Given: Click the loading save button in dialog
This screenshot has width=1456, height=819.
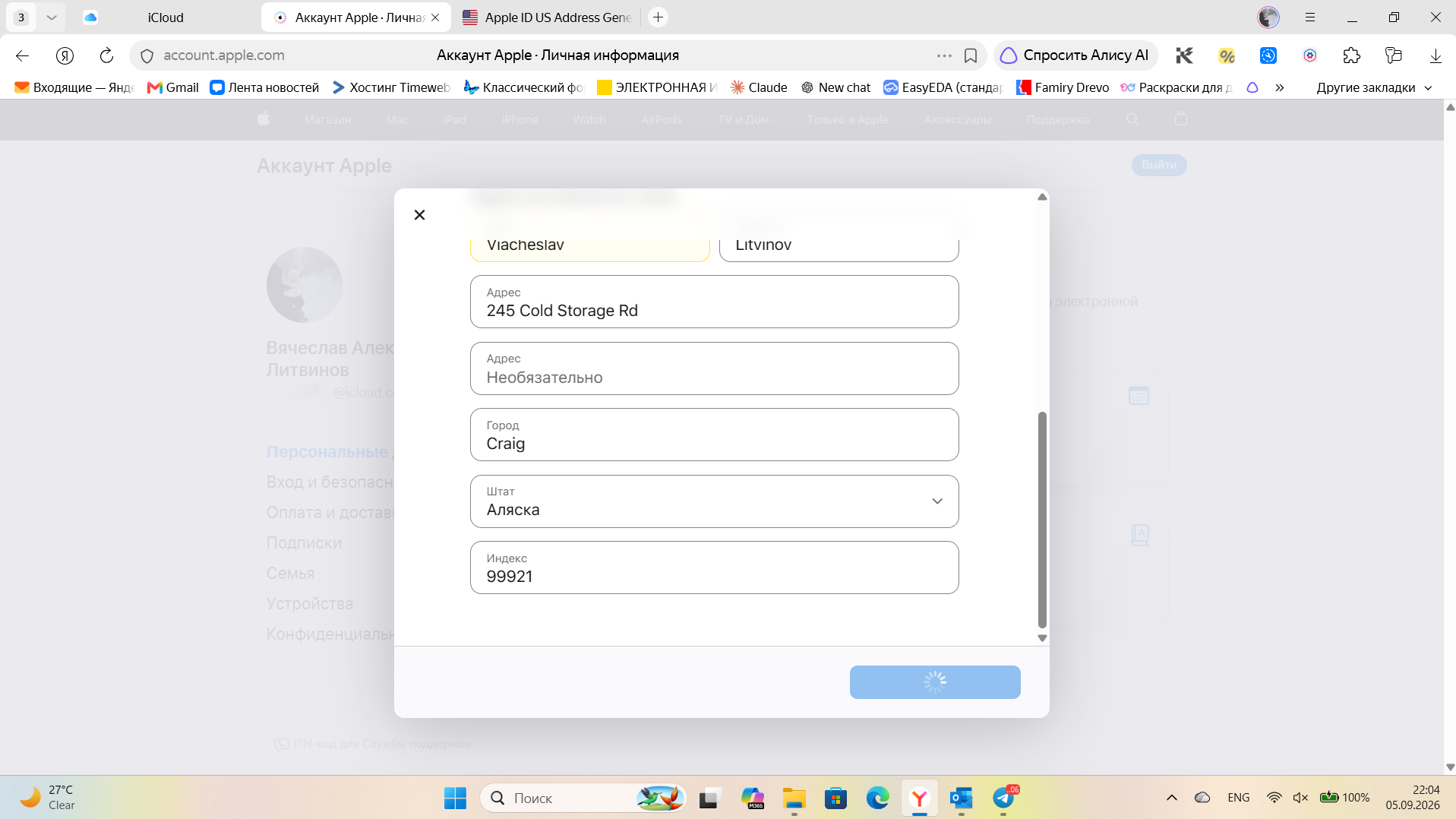Looking at the screenshot, I should [935, 682].
